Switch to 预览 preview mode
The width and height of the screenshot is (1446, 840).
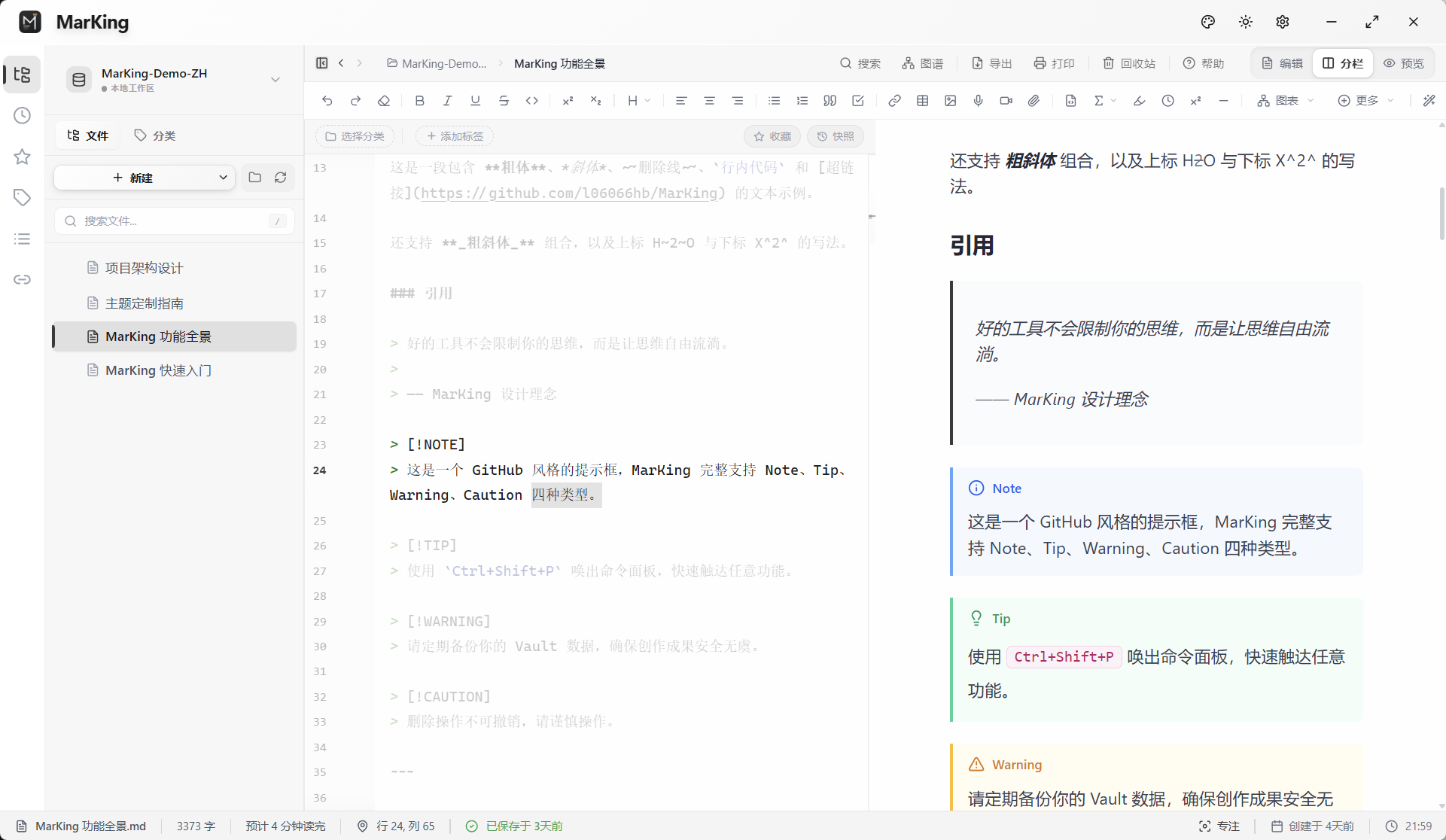pos(1404,63)
